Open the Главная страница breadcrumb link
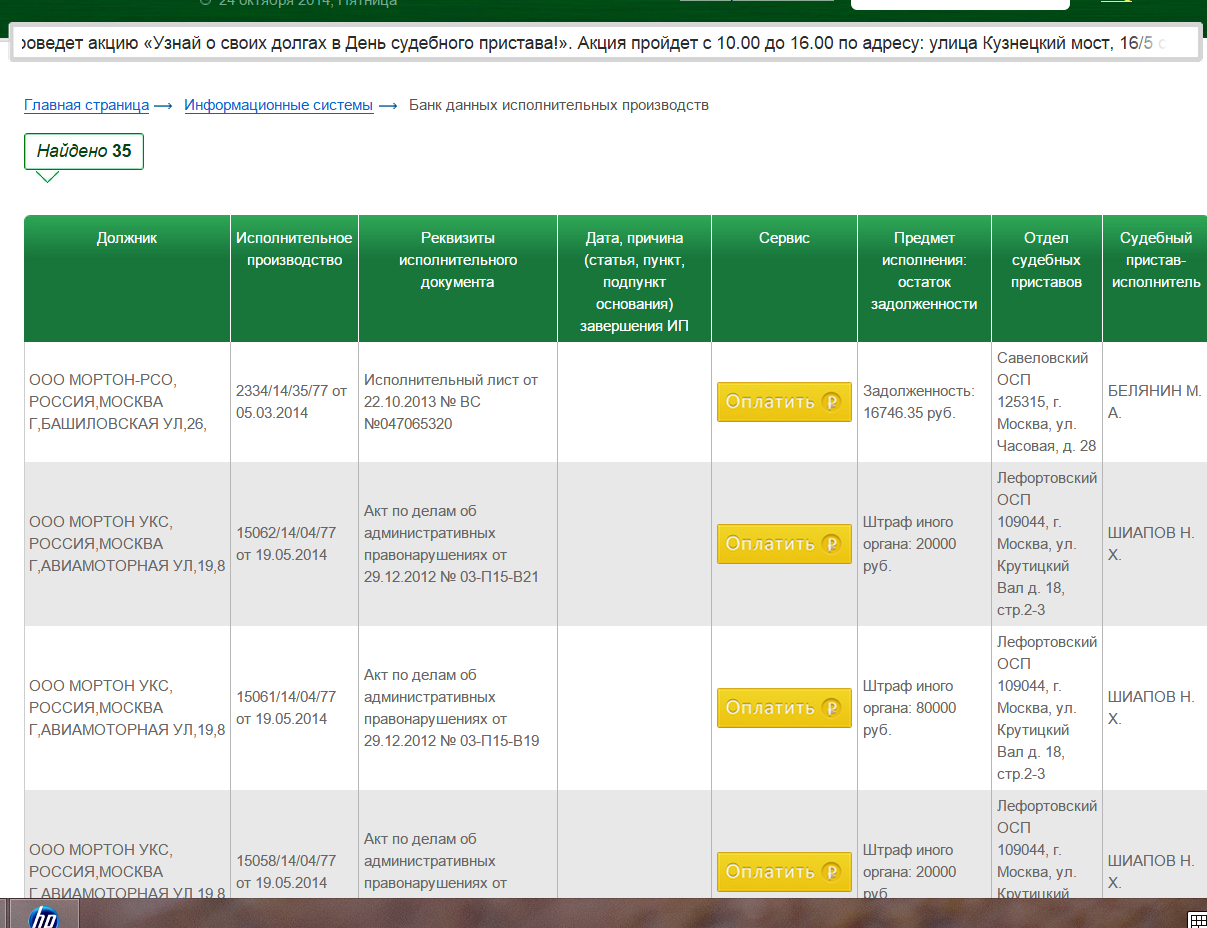Image resolution: width=1207 pixels, height=928 pixels. coord(87,105)
